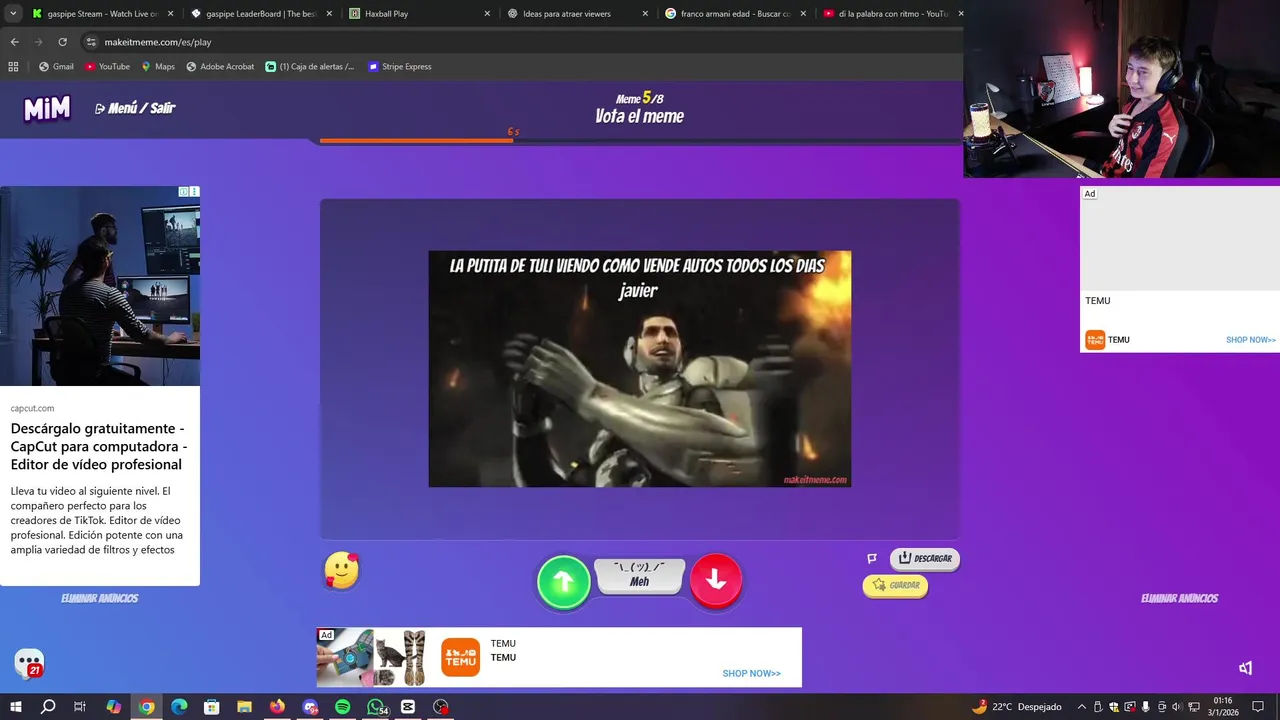
Task: Open Microsoft Store from the taskbar
Action: (x=211, y=707)
